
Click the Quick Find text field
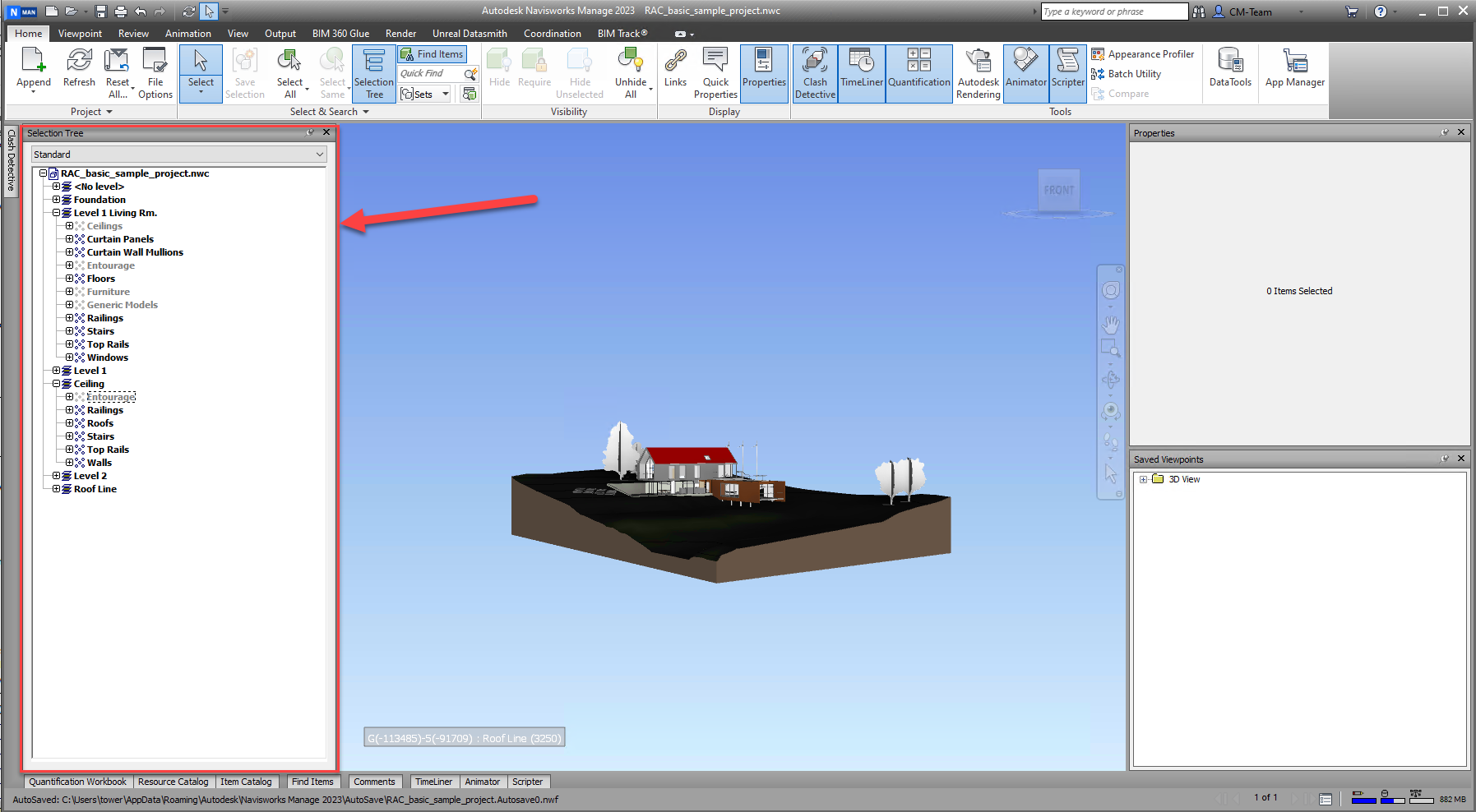[x=431, y=74]
